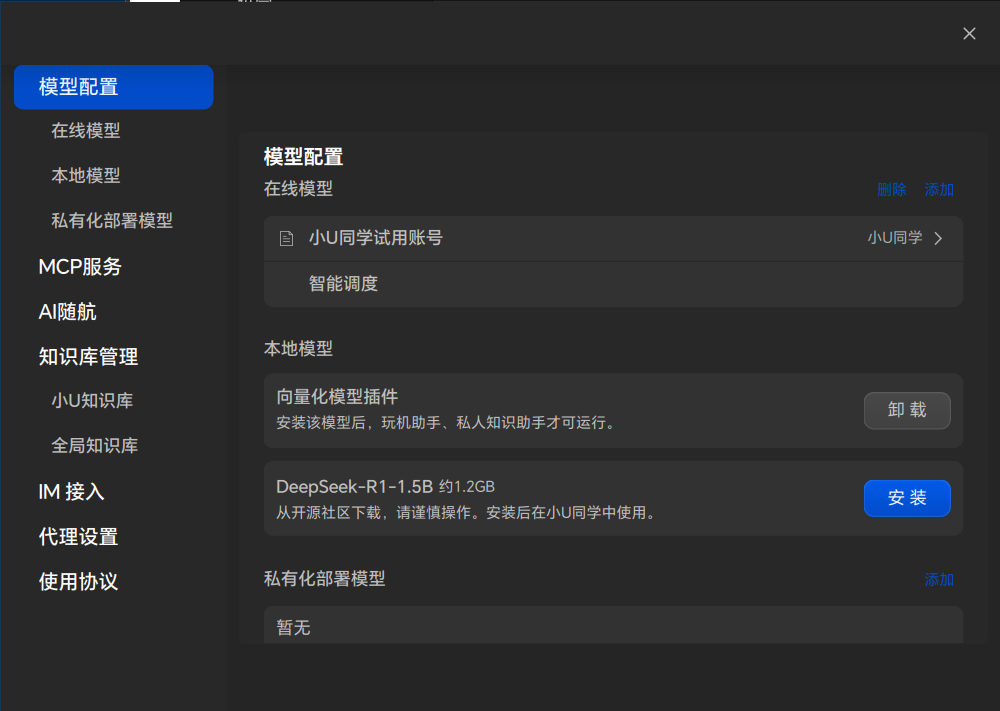Close the settings dialog with the X icon
Viewport: 1000px width, 711px height.
(969, 34)
